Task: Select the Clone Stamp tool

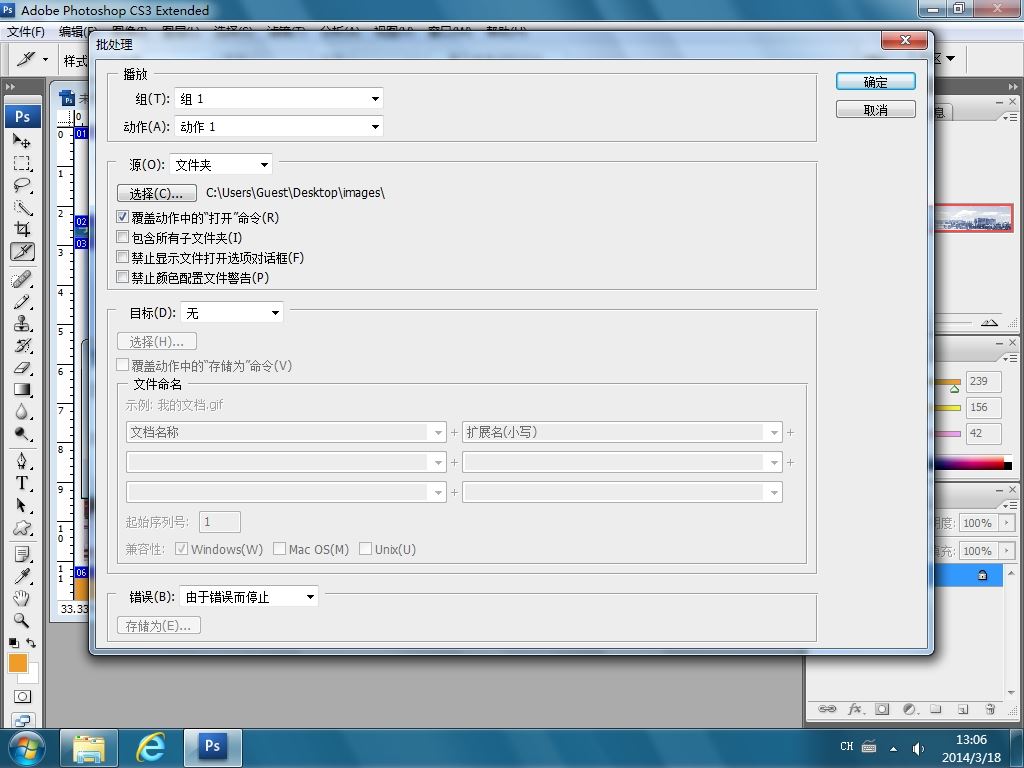Action: pos(22,323)
